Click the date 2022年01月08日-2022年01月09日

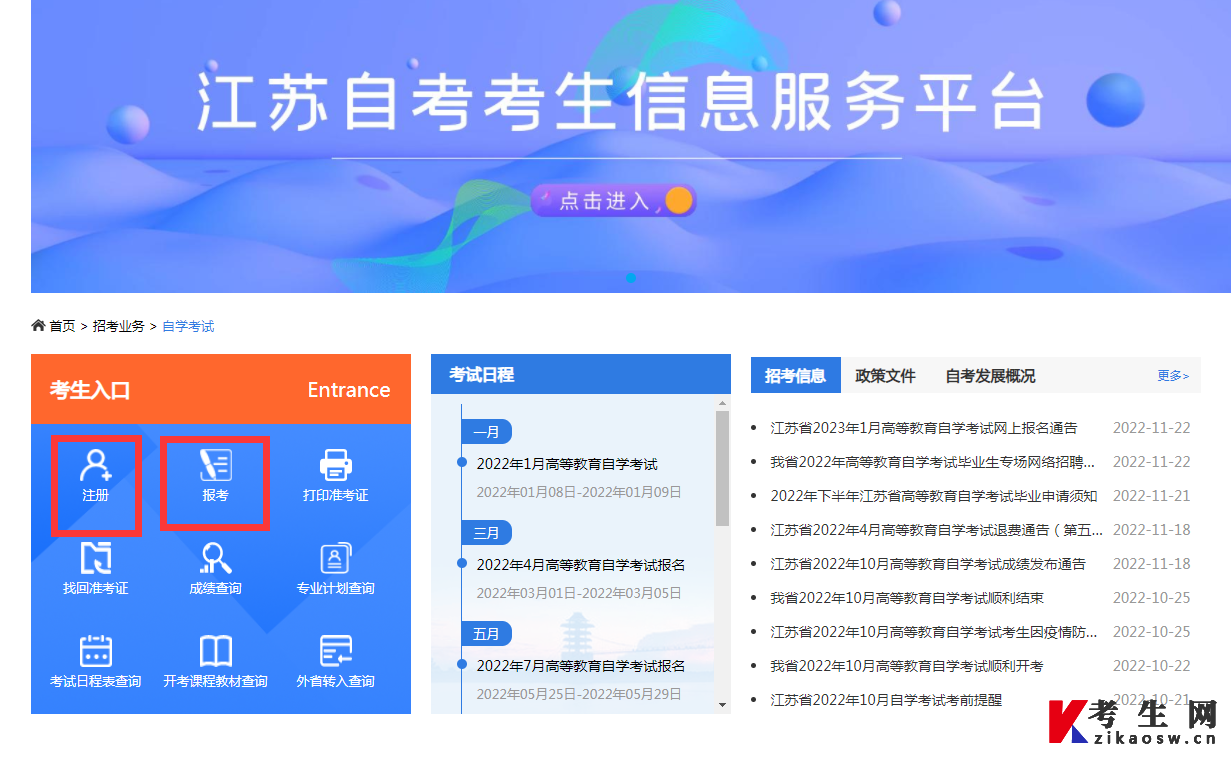point(579,492)
